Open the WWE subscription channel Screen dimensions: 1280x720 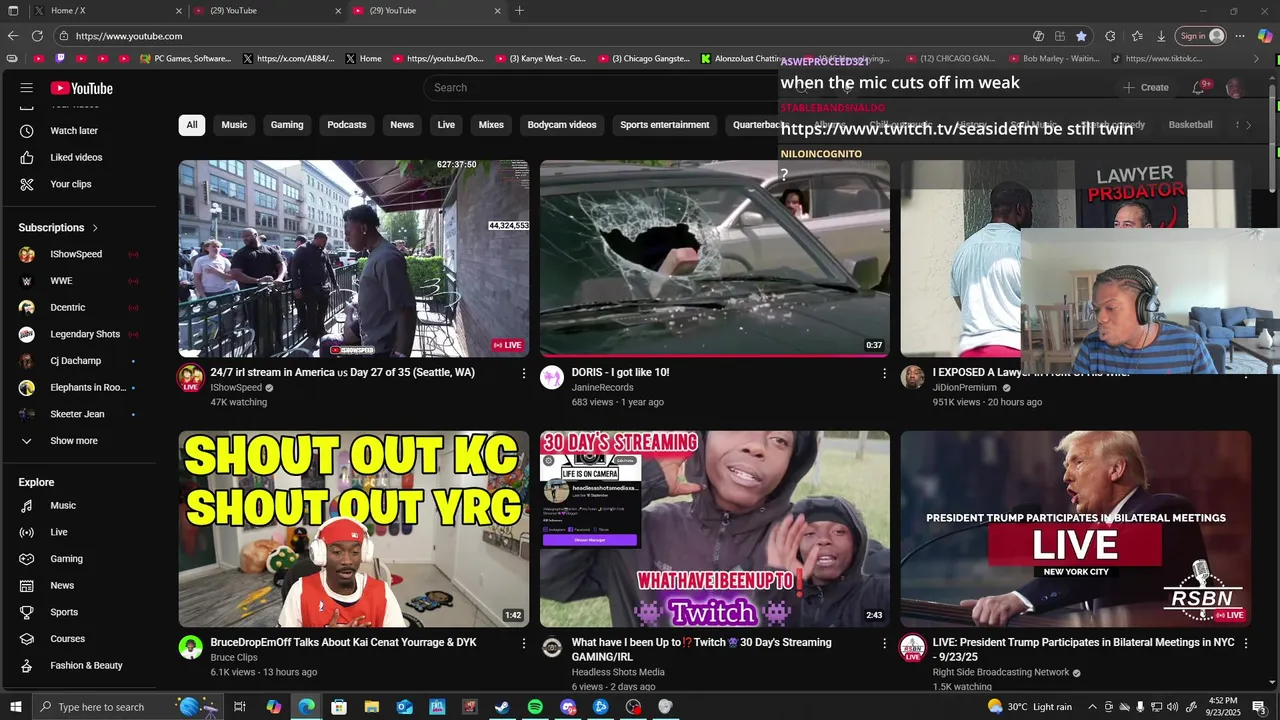point(61,281)
